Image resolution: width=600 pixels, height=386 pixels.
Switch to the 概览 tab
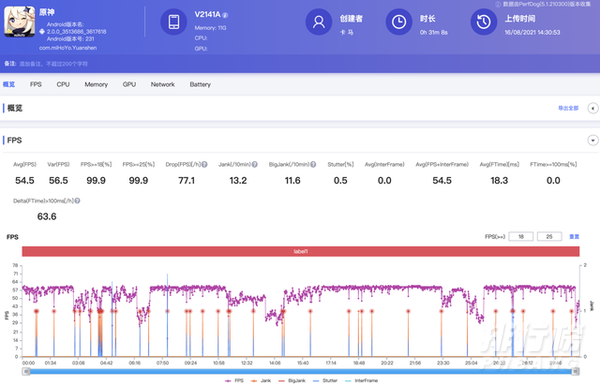coord(9,85)
